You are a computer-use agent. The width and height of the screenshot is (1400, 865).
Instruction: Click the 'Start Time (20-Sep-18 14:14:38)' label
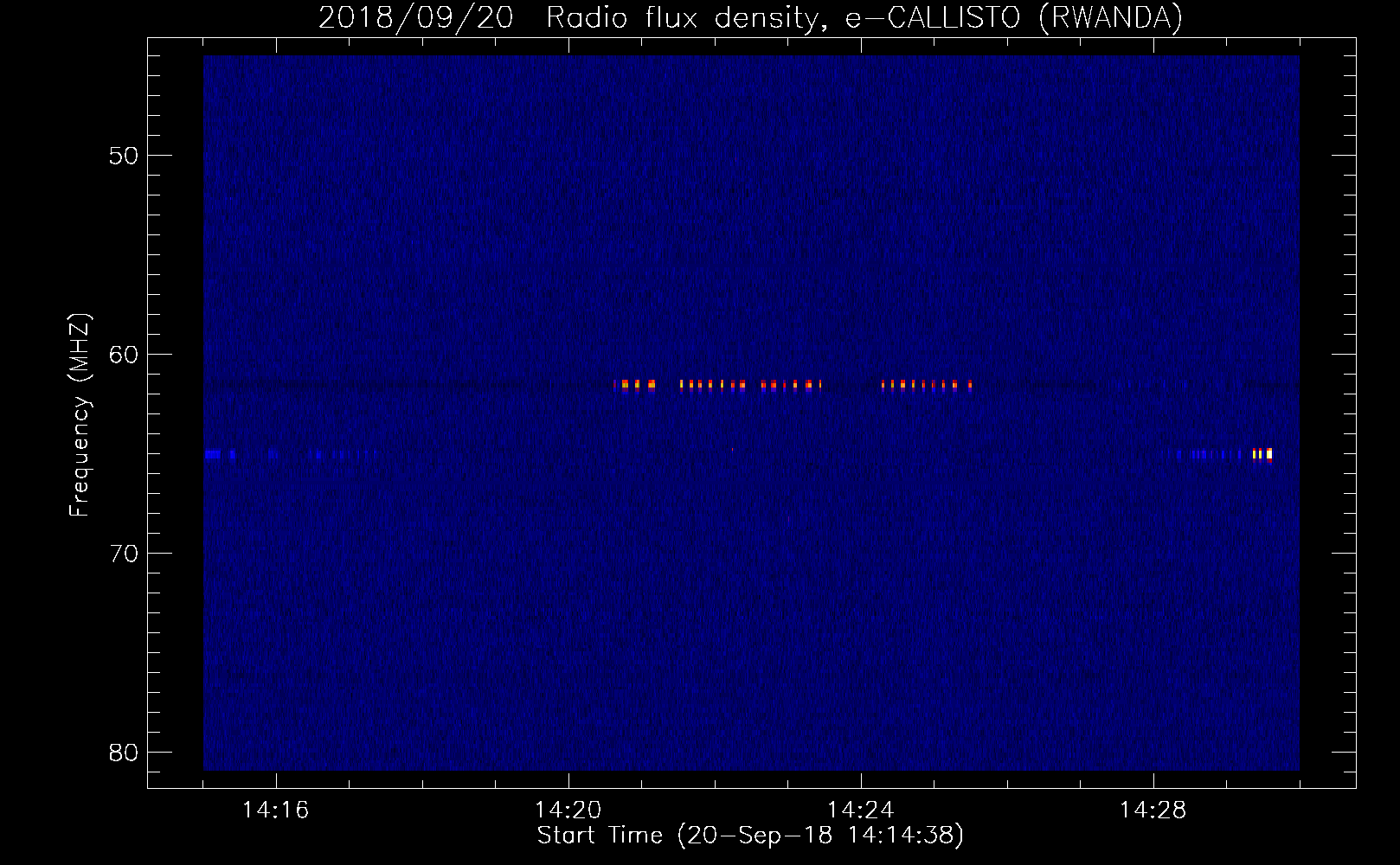coord(750,836)
